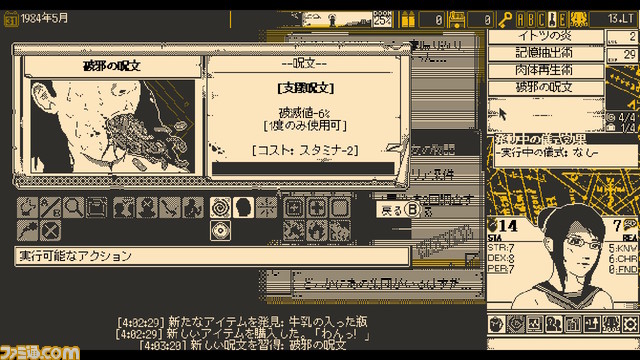Click the stamina value 14
Screen dimensions: 640x360
(507, 226)
